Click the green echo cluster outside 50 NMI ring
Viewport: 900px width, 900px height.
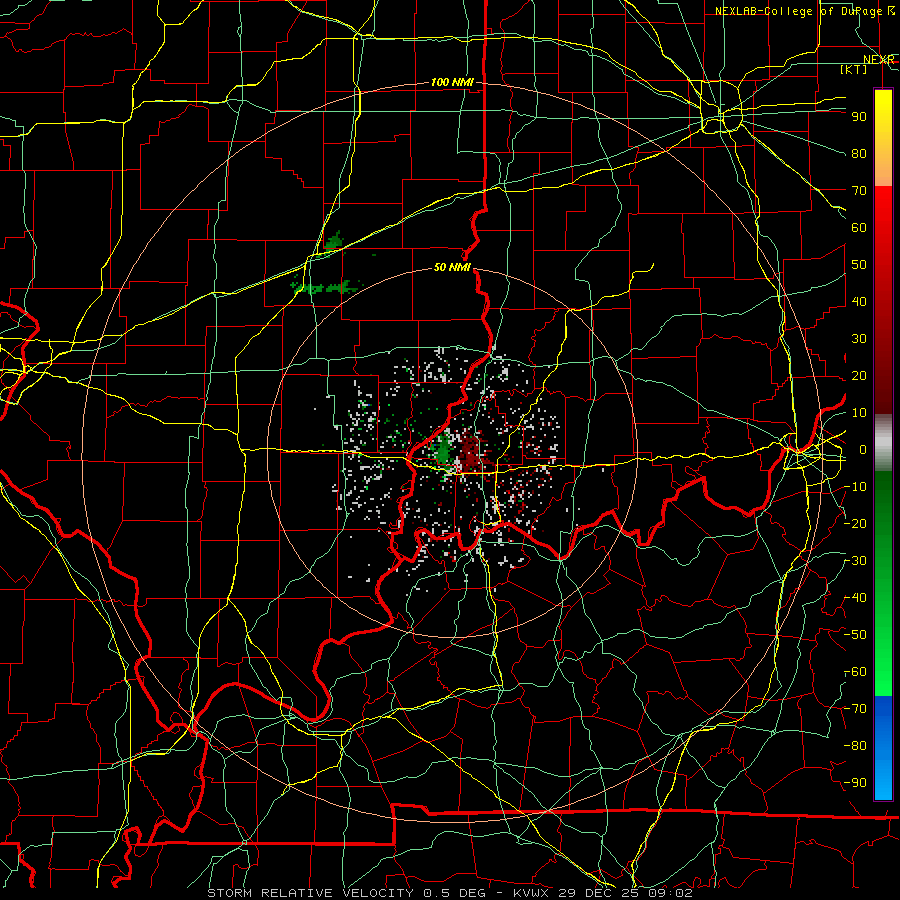[326, 288]
